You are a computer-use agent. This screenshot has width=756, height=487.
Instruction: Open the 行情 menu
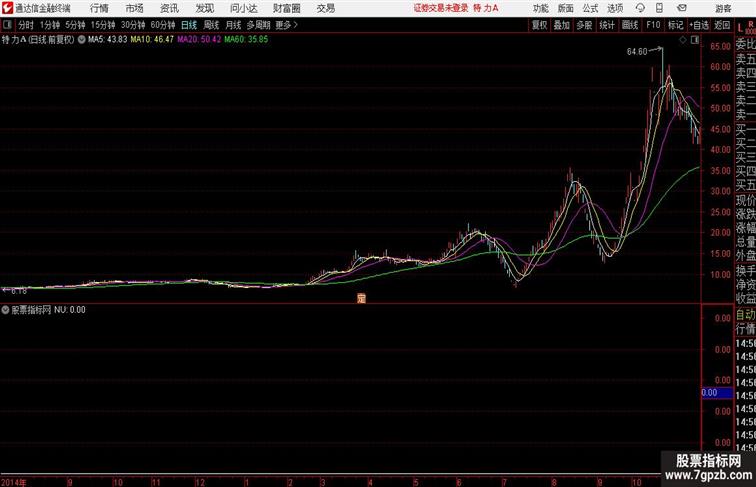[99, 8]
